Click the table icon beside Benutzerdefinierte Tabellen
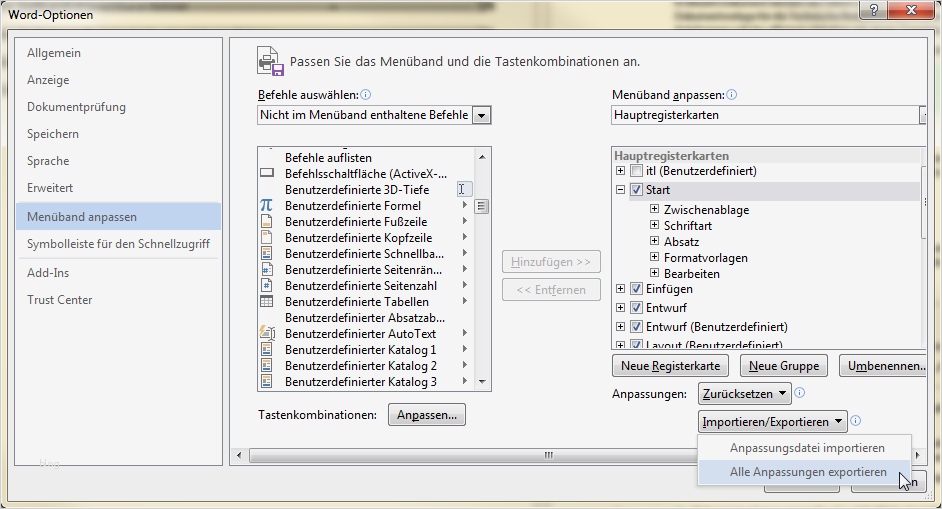The image size is (942, 509). click(x=266, y=302)
